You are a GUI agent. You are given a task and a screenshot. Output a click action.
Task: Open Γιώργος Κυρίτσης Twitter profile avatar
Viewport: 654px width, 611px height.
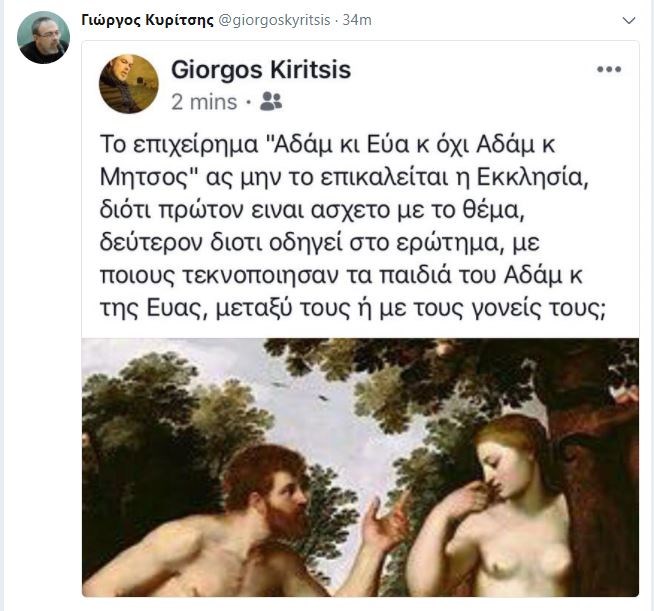click(x=43, y=38)
